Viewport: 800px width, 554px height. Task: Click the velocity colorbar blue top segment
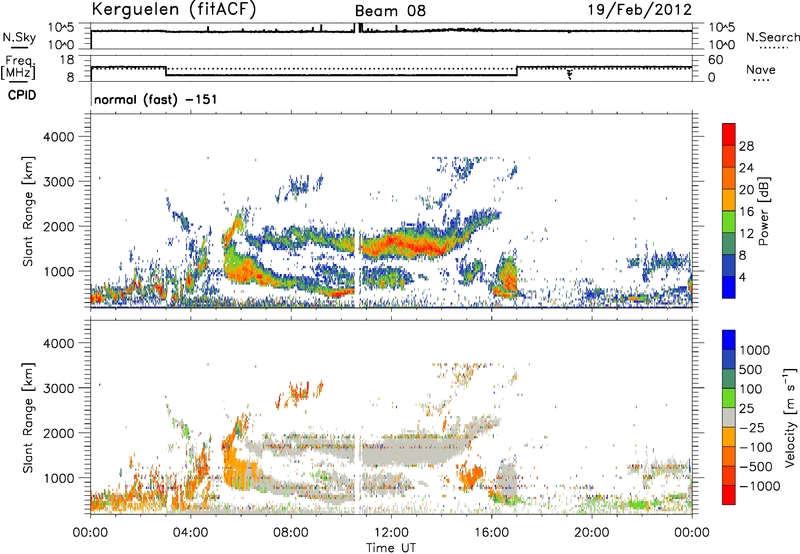729,340
